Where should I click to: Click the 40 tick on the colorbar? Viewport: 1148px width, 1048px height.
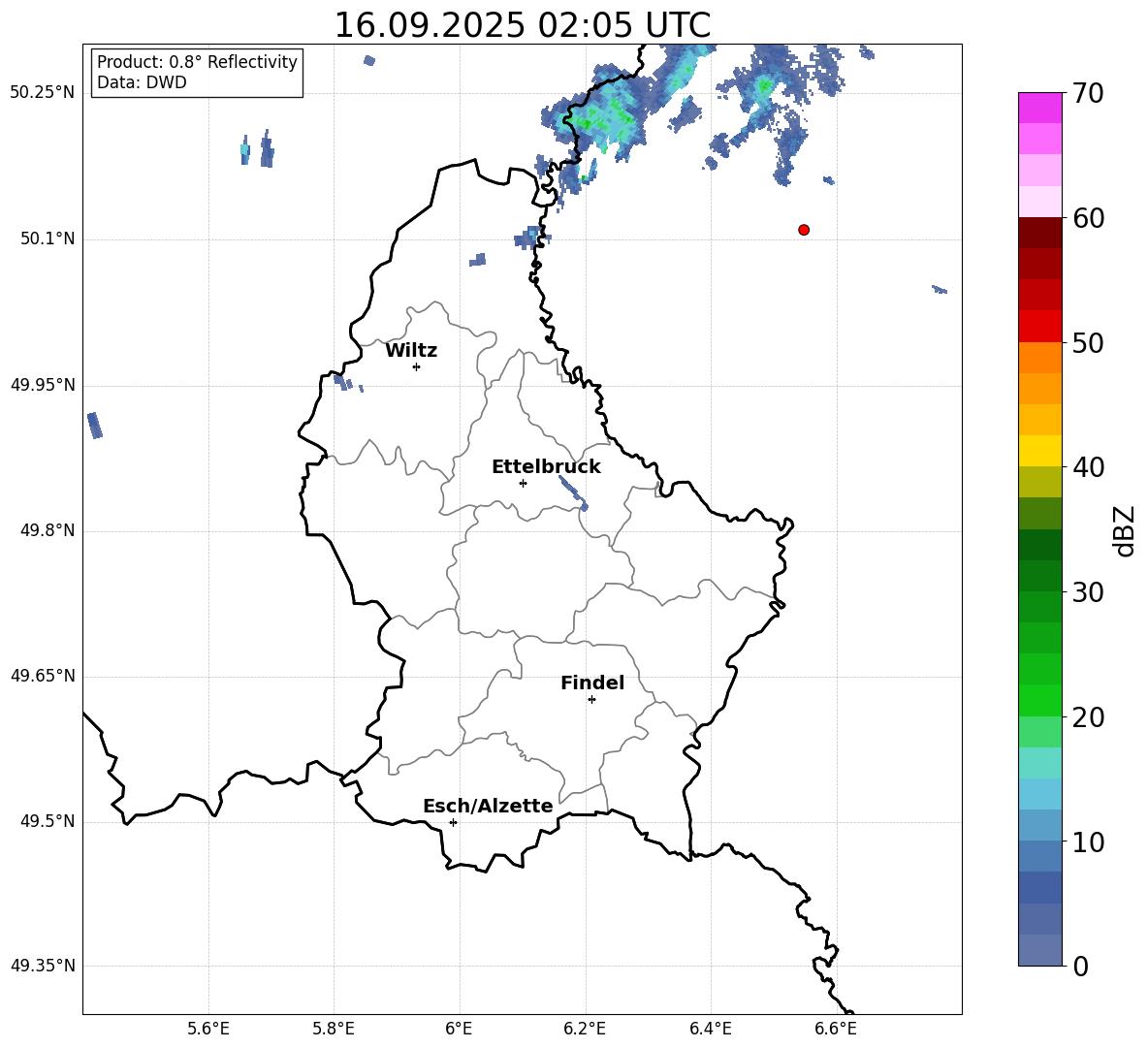point(1088,467)
